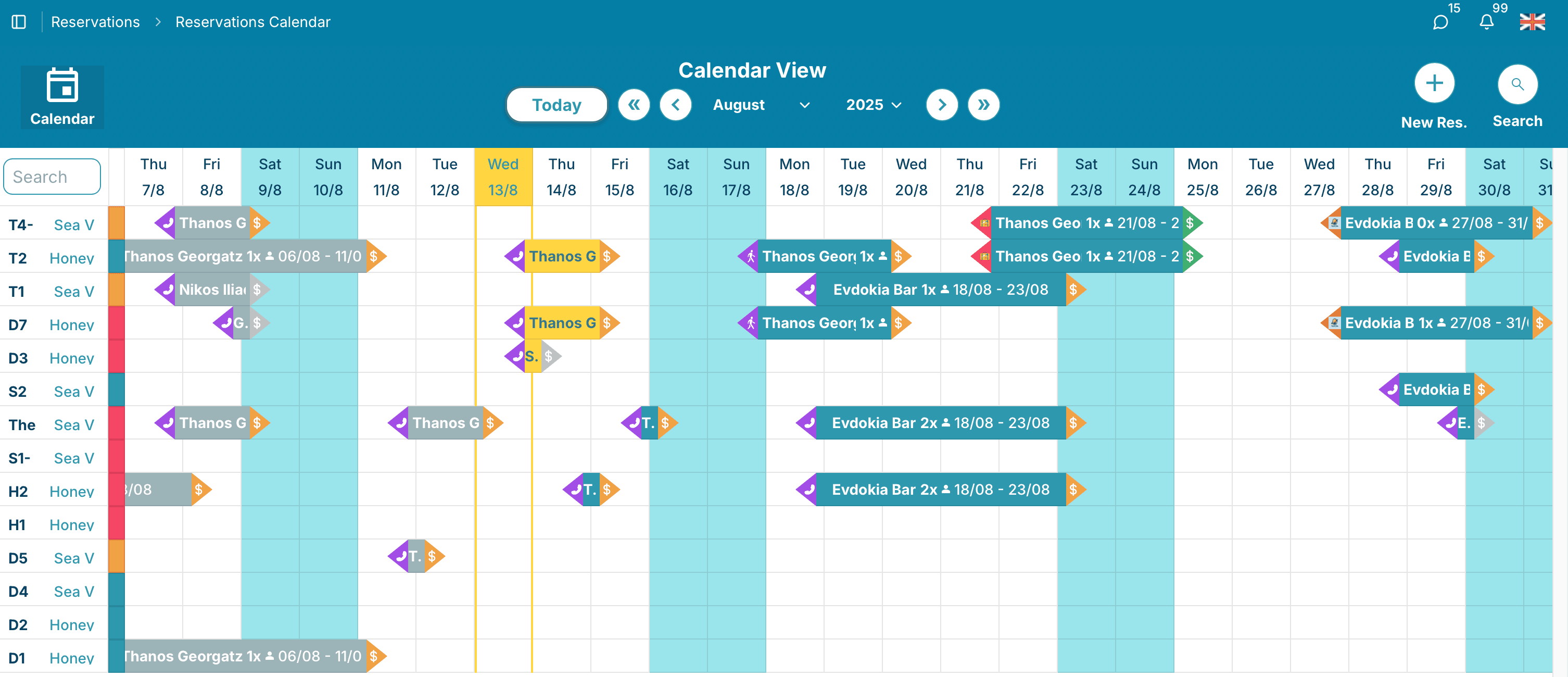Jump forward with double-right arrows

pyautogui.click(x=983, y=105)
